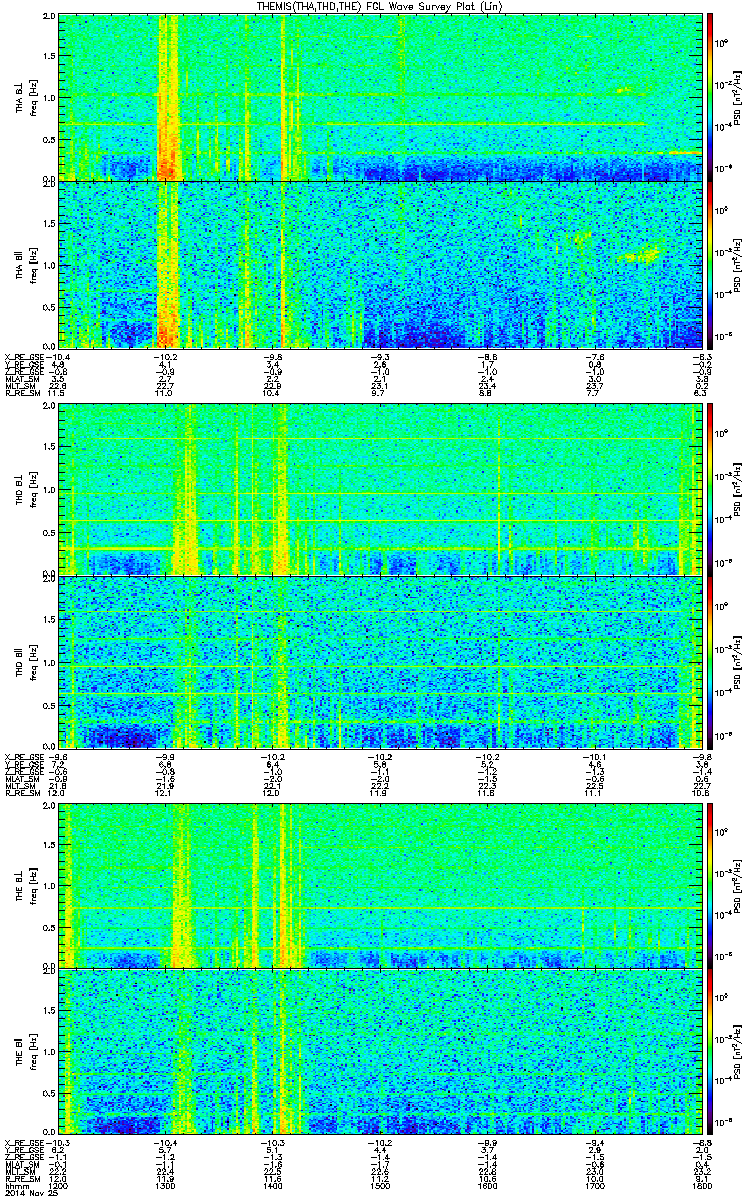Click the 1600 time tick label
This screenshot has width=750, height=1200.
(x=488, y=1188)
